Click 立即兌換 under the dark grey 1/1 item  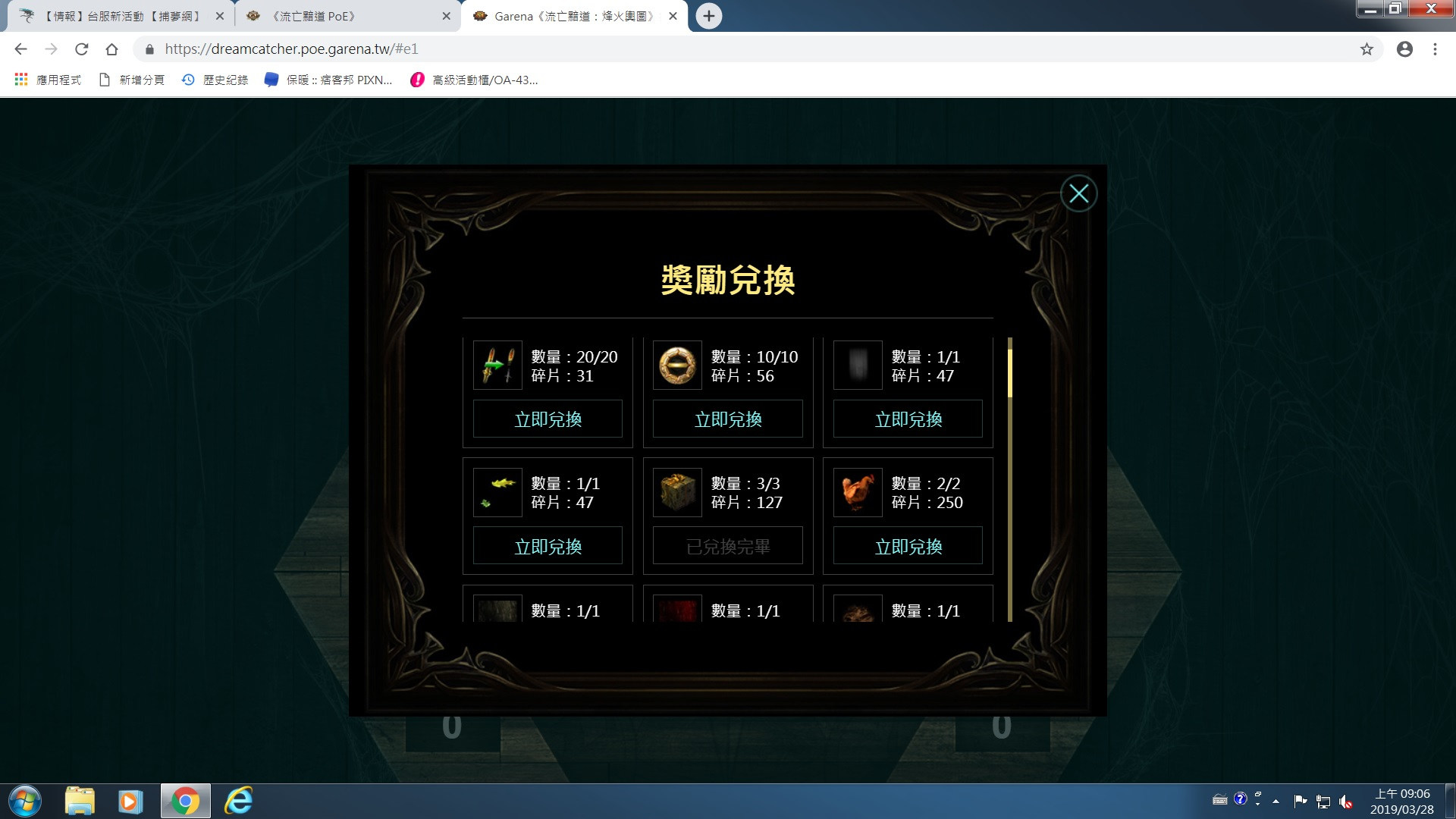pyautogui.click(x=908, y=419)
